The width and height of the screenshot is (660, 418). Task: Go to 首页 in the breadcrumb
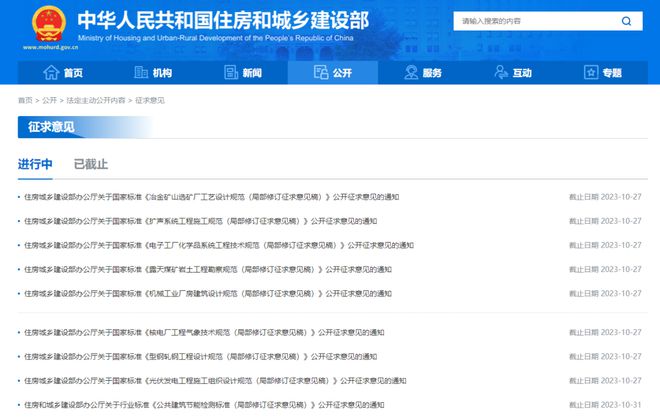pyautogui.click(x=25, y=100)
